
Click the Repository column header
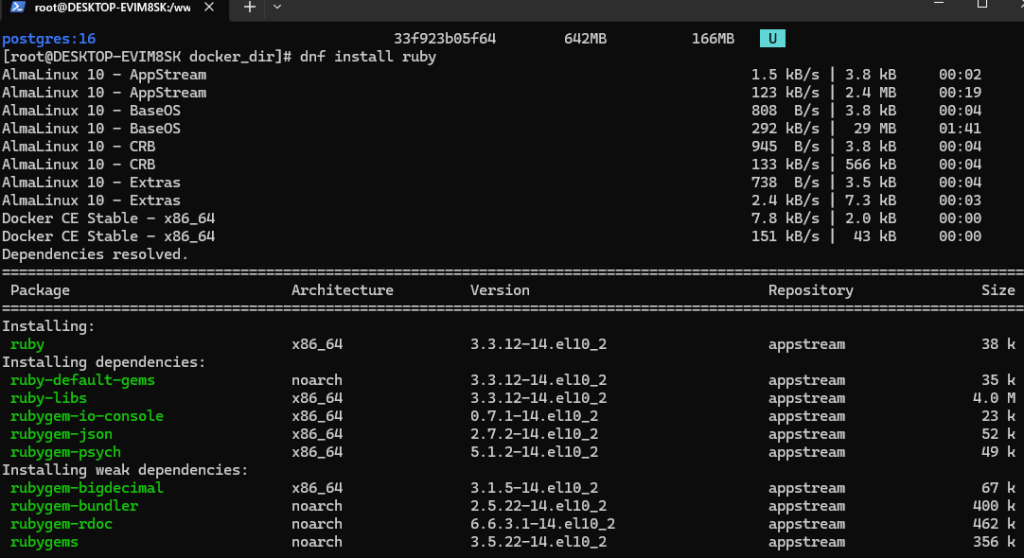pyautogui.click(x=810, y=291)
